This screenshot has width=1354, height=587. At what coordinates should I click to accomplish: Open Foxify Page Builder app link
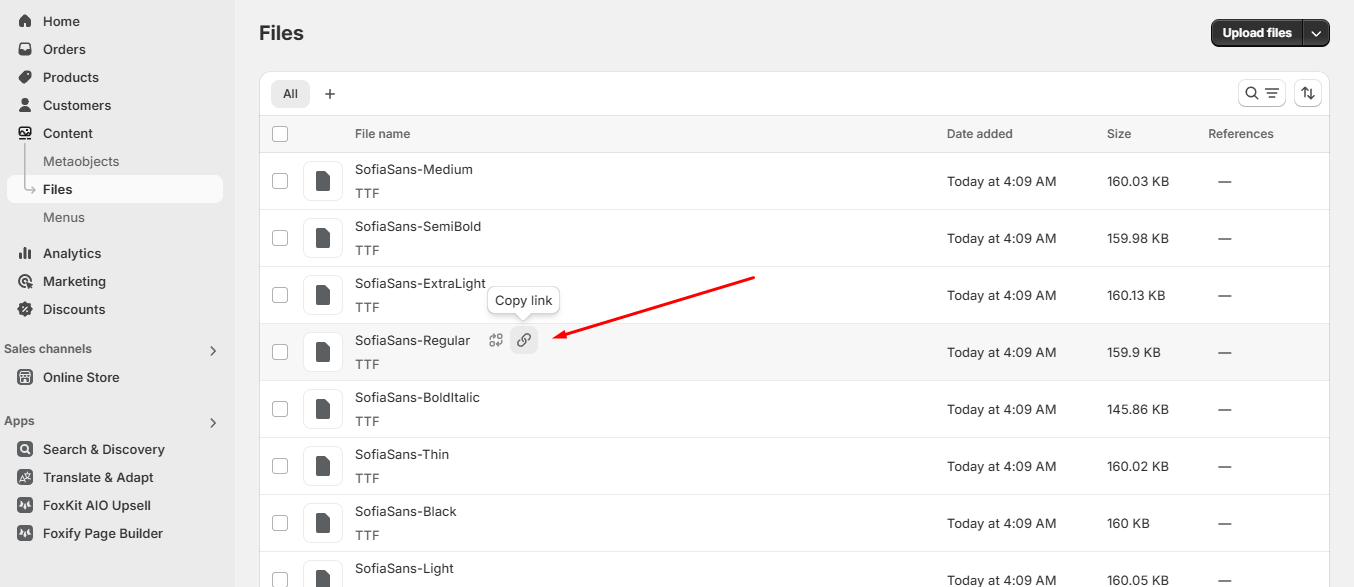tap(103, 533)
